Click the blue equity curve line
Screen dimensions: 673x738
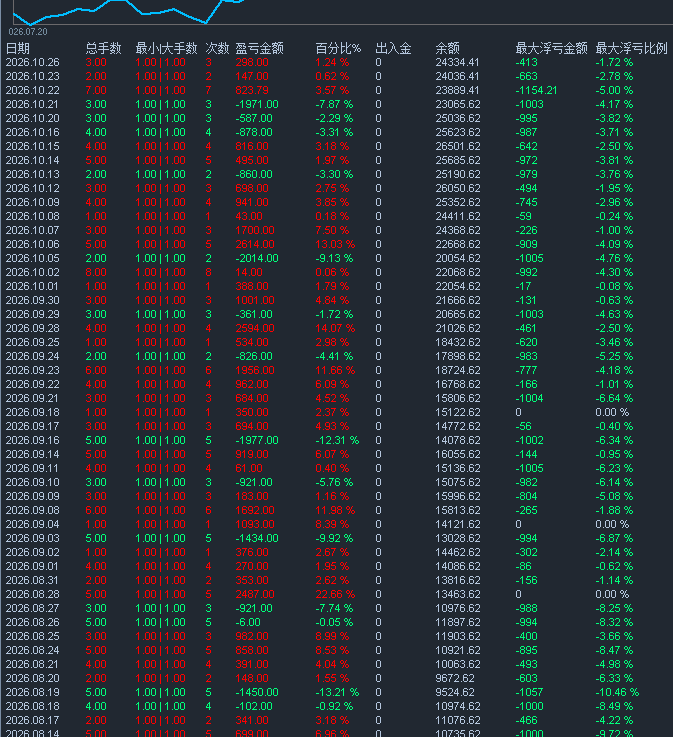click(127, 10)
